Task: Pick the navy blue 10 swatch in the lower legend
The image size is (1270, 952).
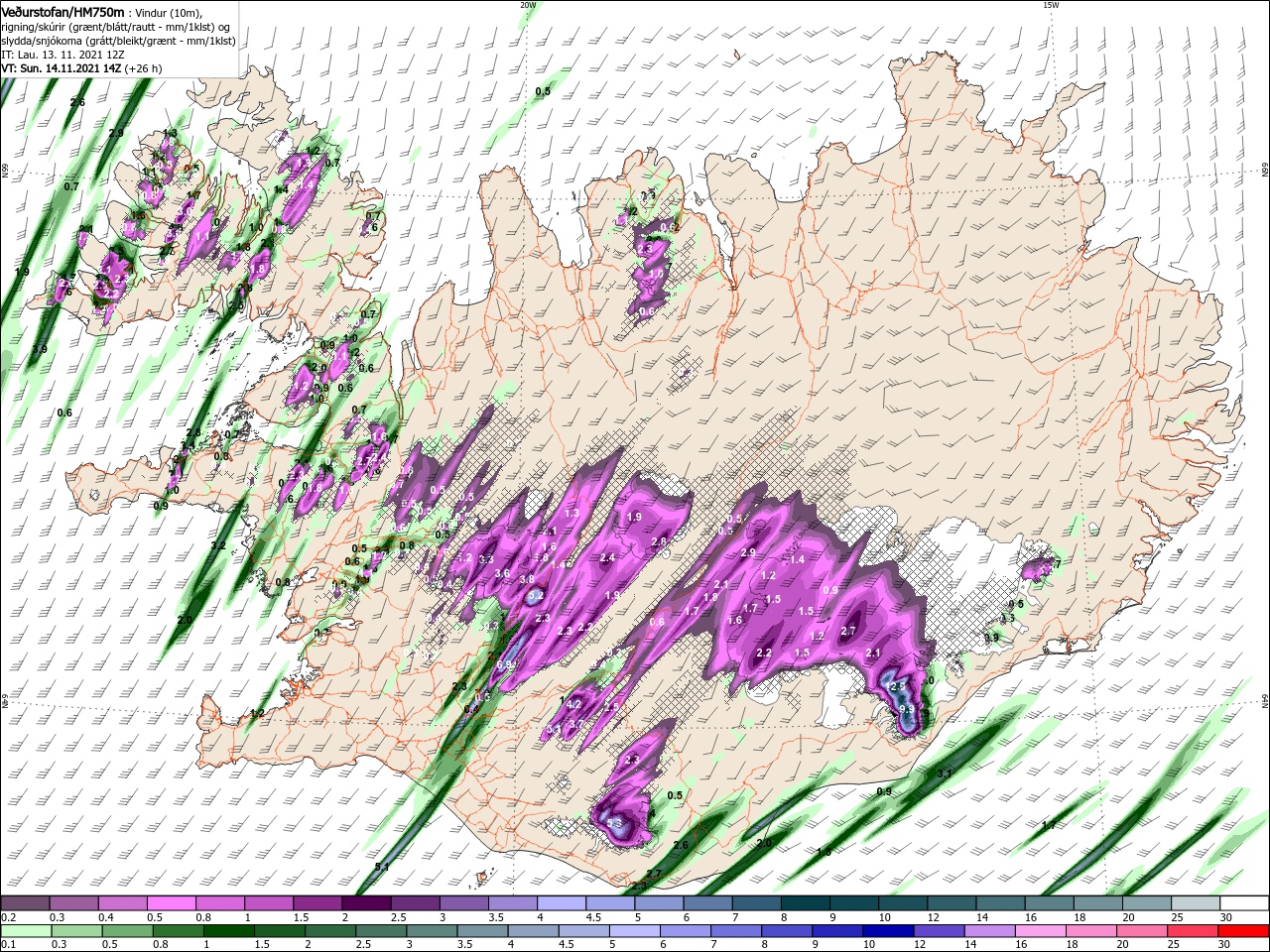Action: click(889, 931)
